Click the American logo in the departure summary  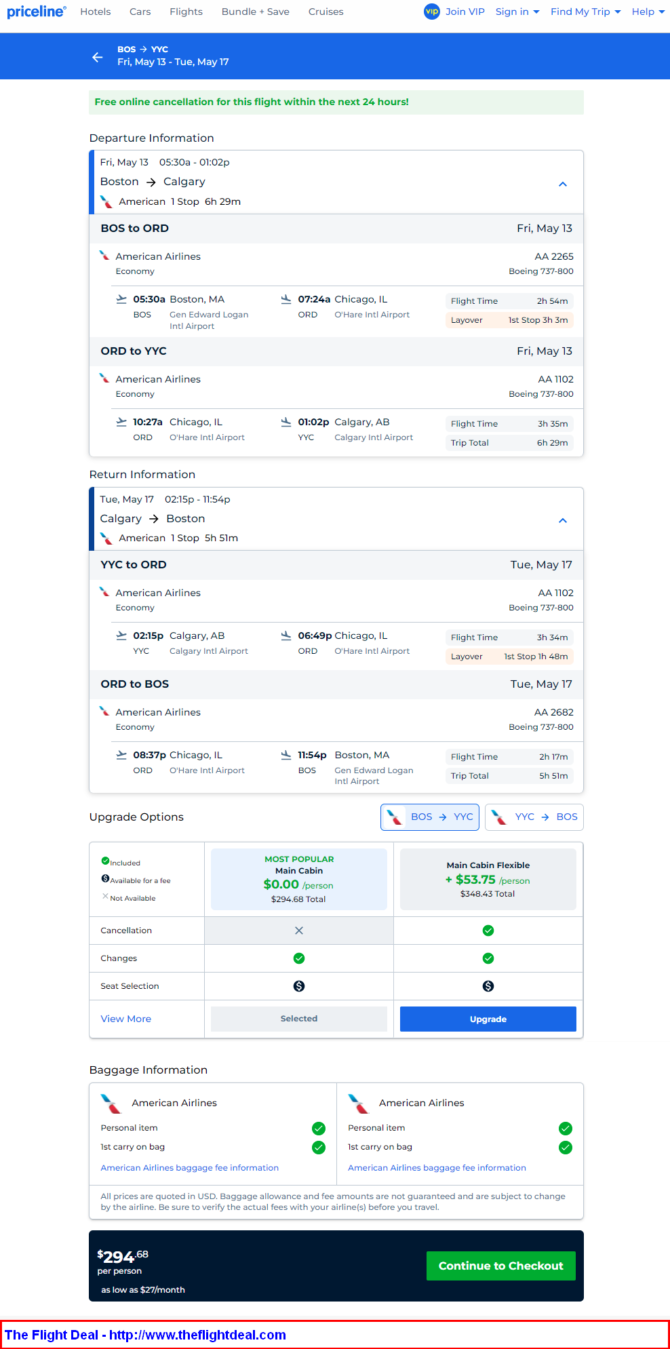tap(106, 201)
